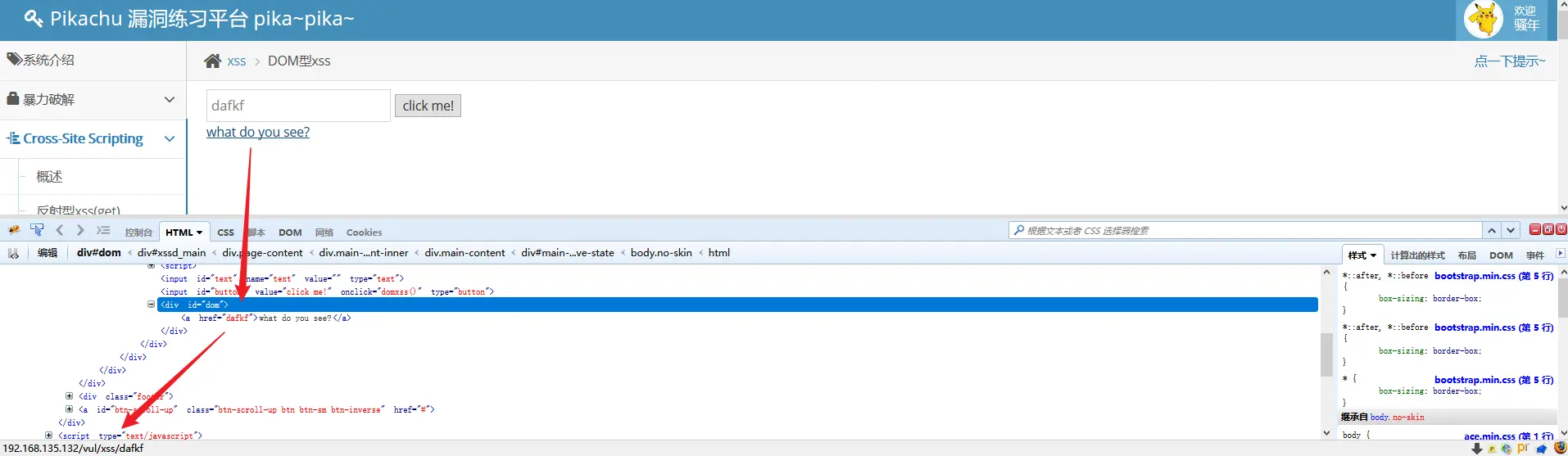Screen dimensions: 1568x456
Task: Click the Firebug bug logo icon
Action: [15, 231]
